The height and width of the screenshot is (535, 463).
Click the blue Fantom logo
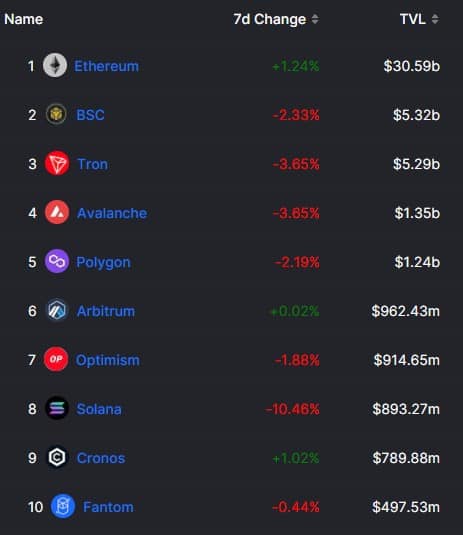(63, 506)
